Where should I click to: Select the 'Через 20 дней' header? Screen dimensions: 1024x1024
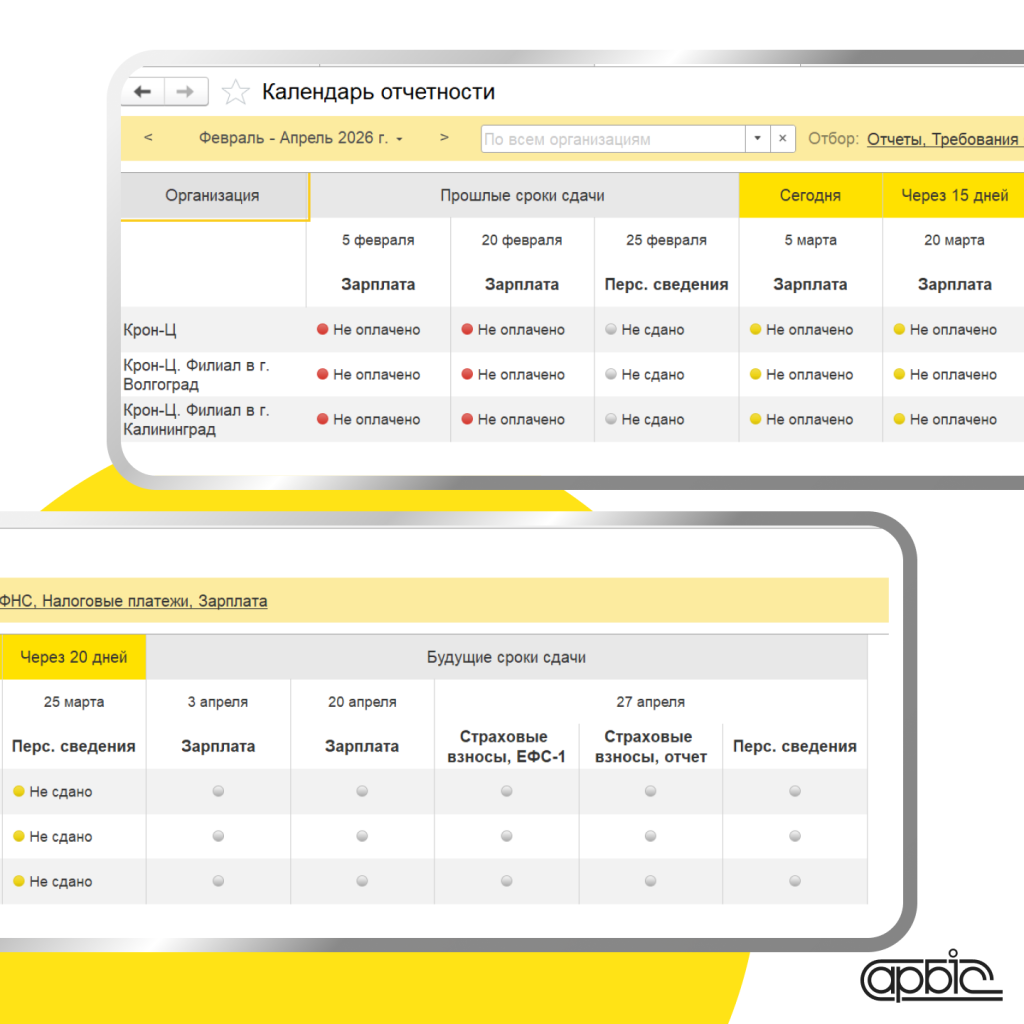73,657
